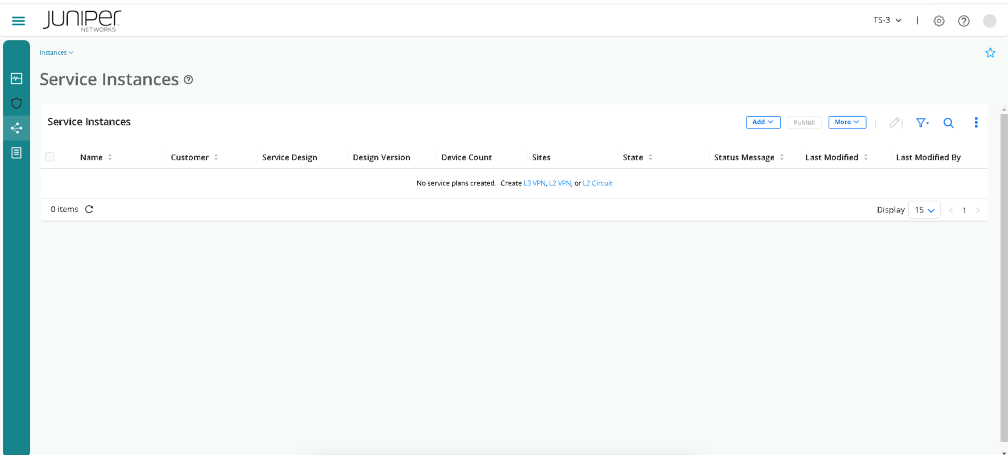Click help icon beside Service Instances title
Viewport: 1008px width, 456px height.
click(x=188, y=80)
